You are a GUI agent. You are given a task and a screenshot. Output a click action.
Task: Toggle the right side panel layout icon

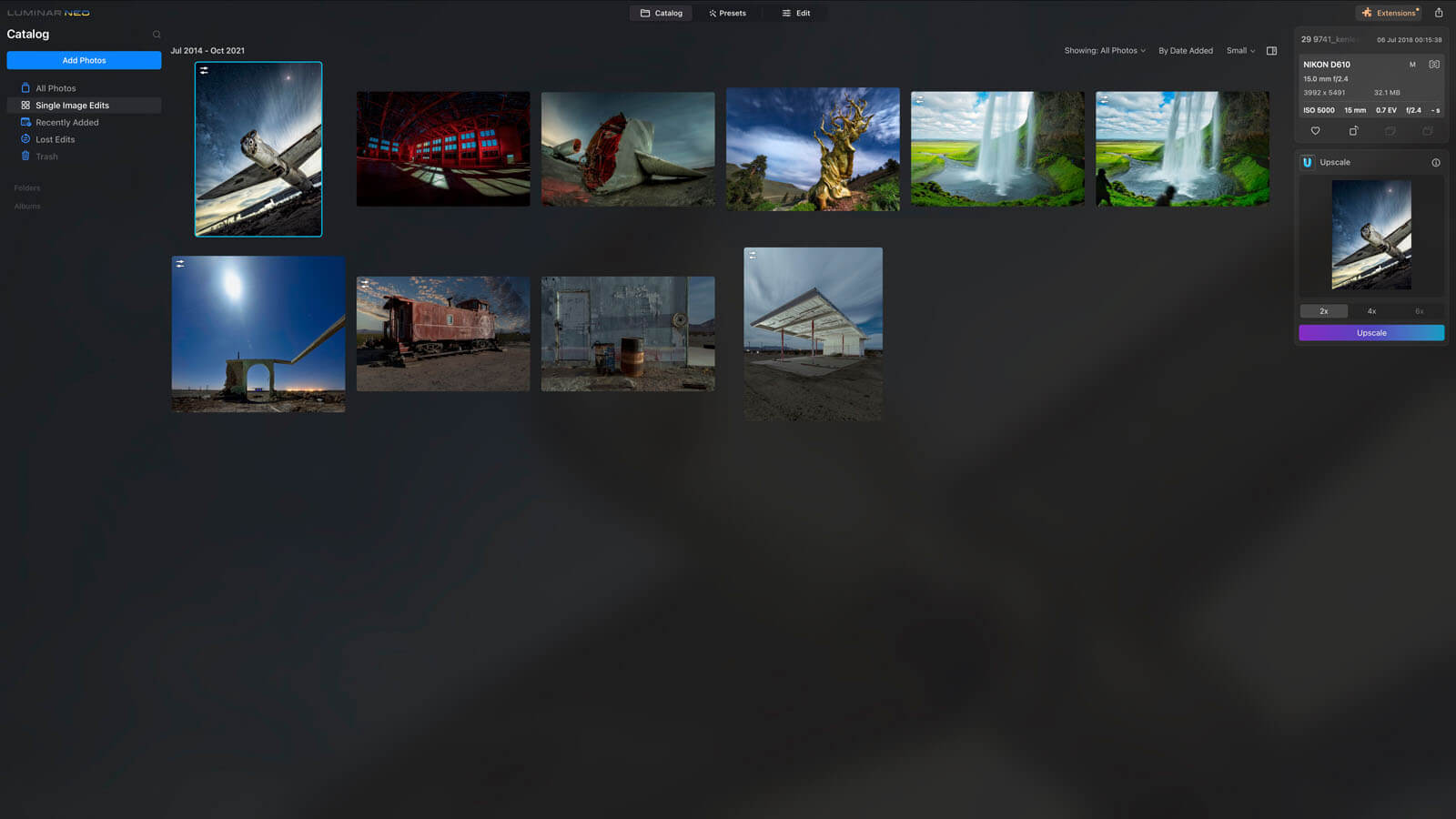click(x=1271, y=51)
